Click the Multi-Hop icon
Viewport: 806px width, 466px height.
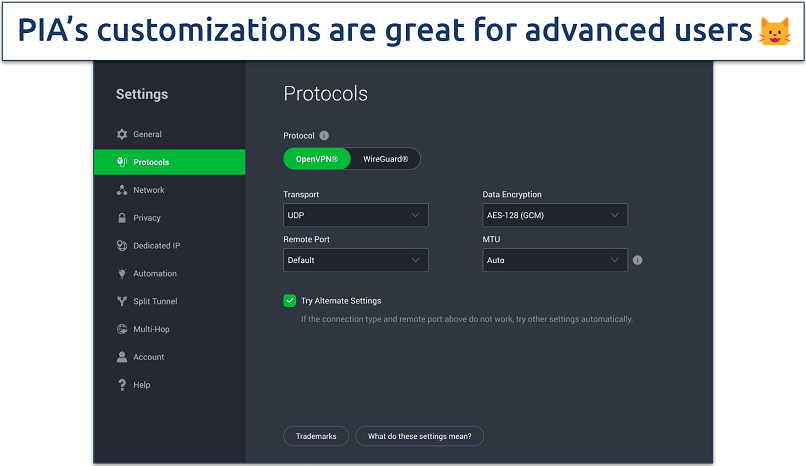[122, 329]
